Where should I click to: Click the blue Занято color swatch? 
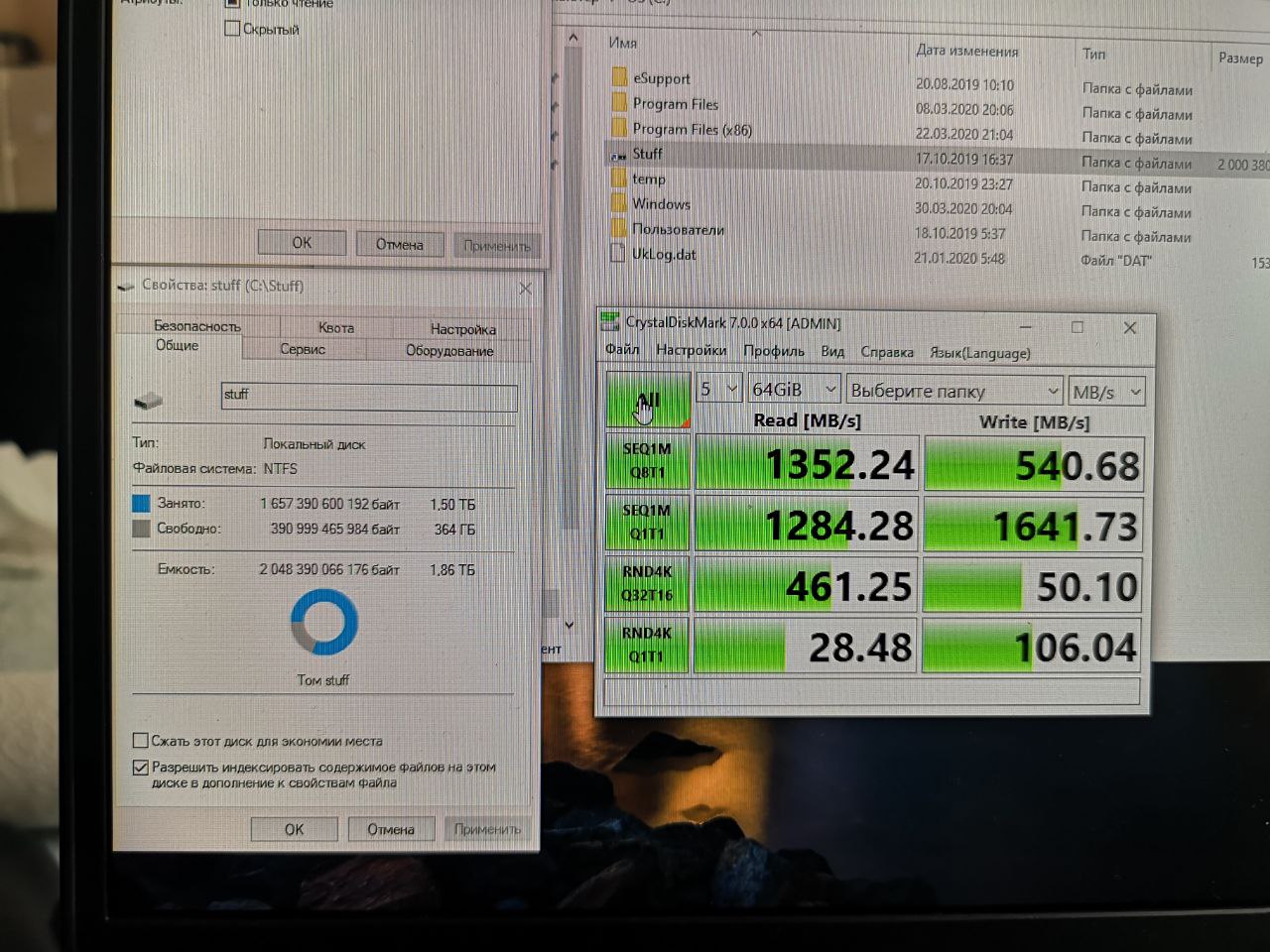pyautogui.click(x=141, y=503)
